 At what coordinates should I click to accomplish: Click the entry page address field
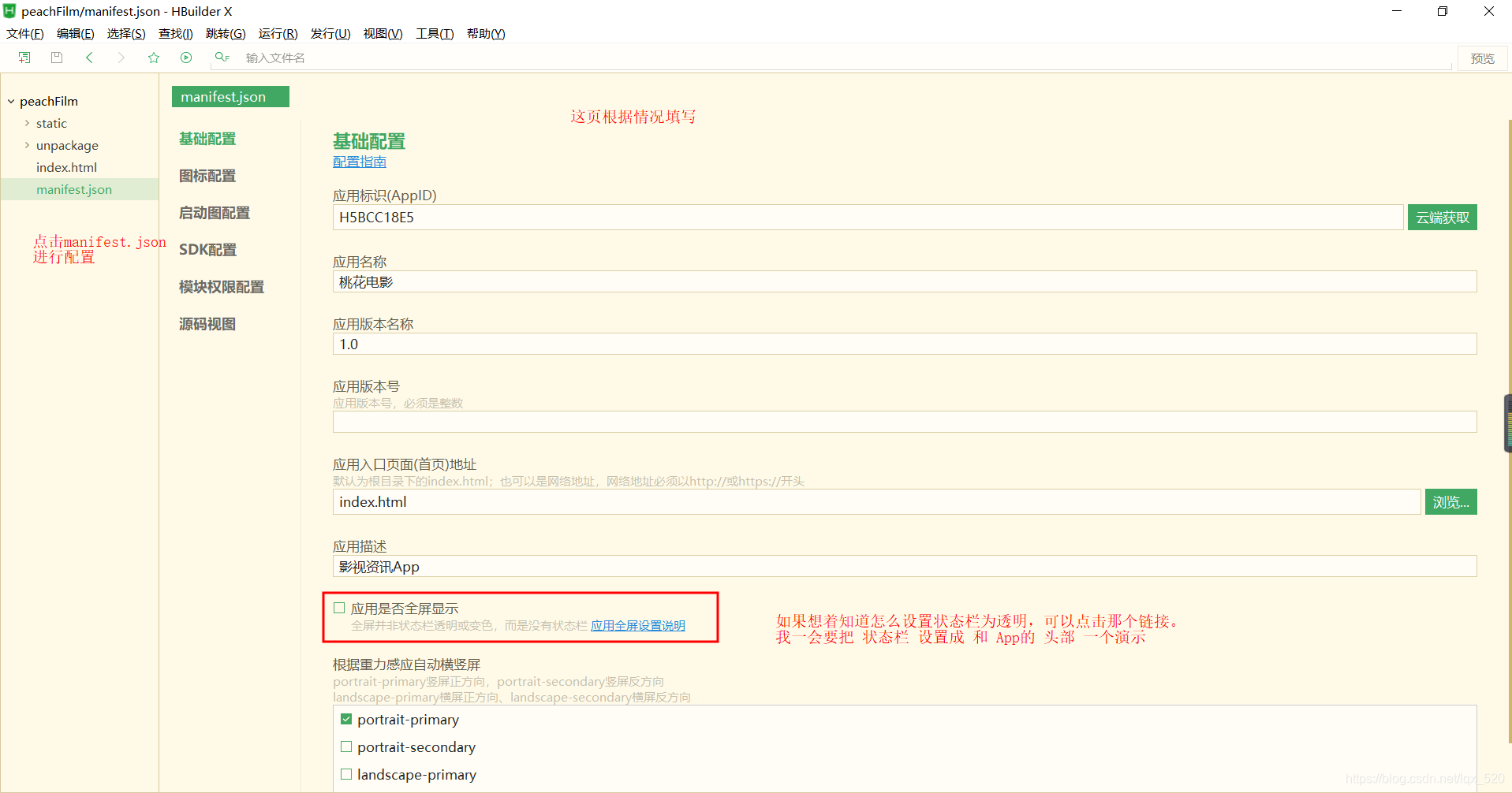point(876,502)
